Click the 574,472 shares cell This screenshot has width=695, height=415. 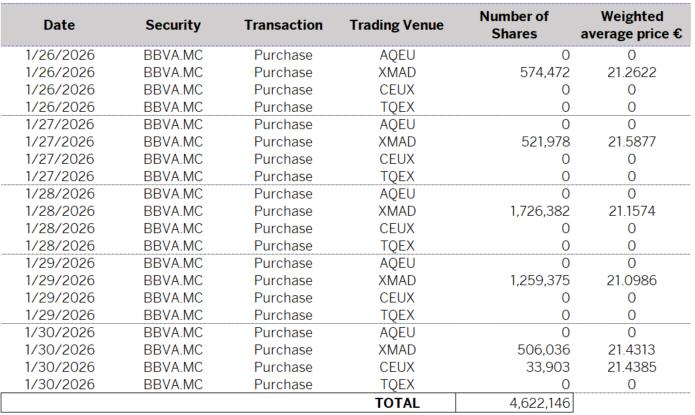[x=545, y=73]
